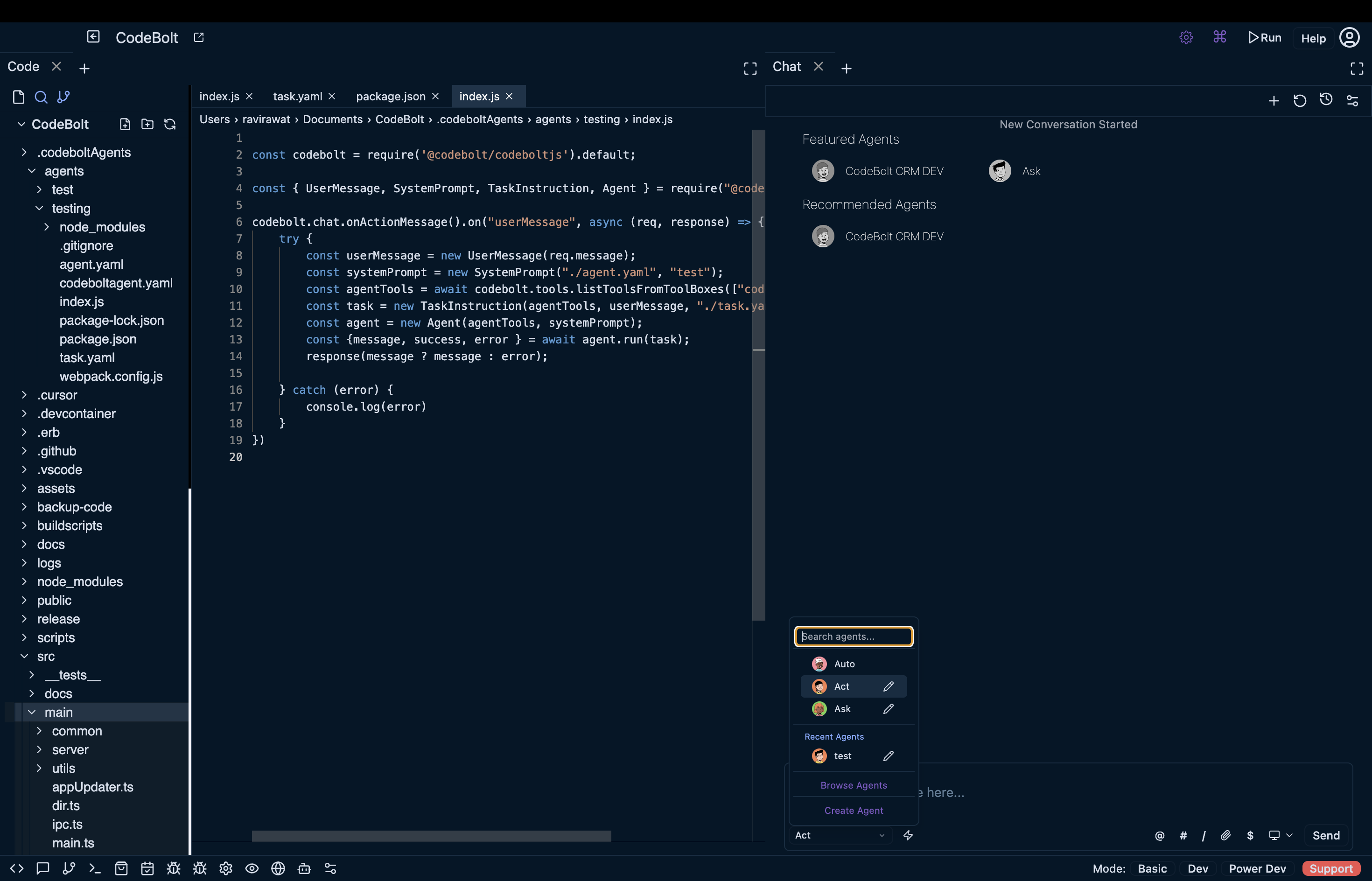Click the slash command icon in chat input
The width and height of the screenshot is (1372, 881).
[x=1204, y=836]
